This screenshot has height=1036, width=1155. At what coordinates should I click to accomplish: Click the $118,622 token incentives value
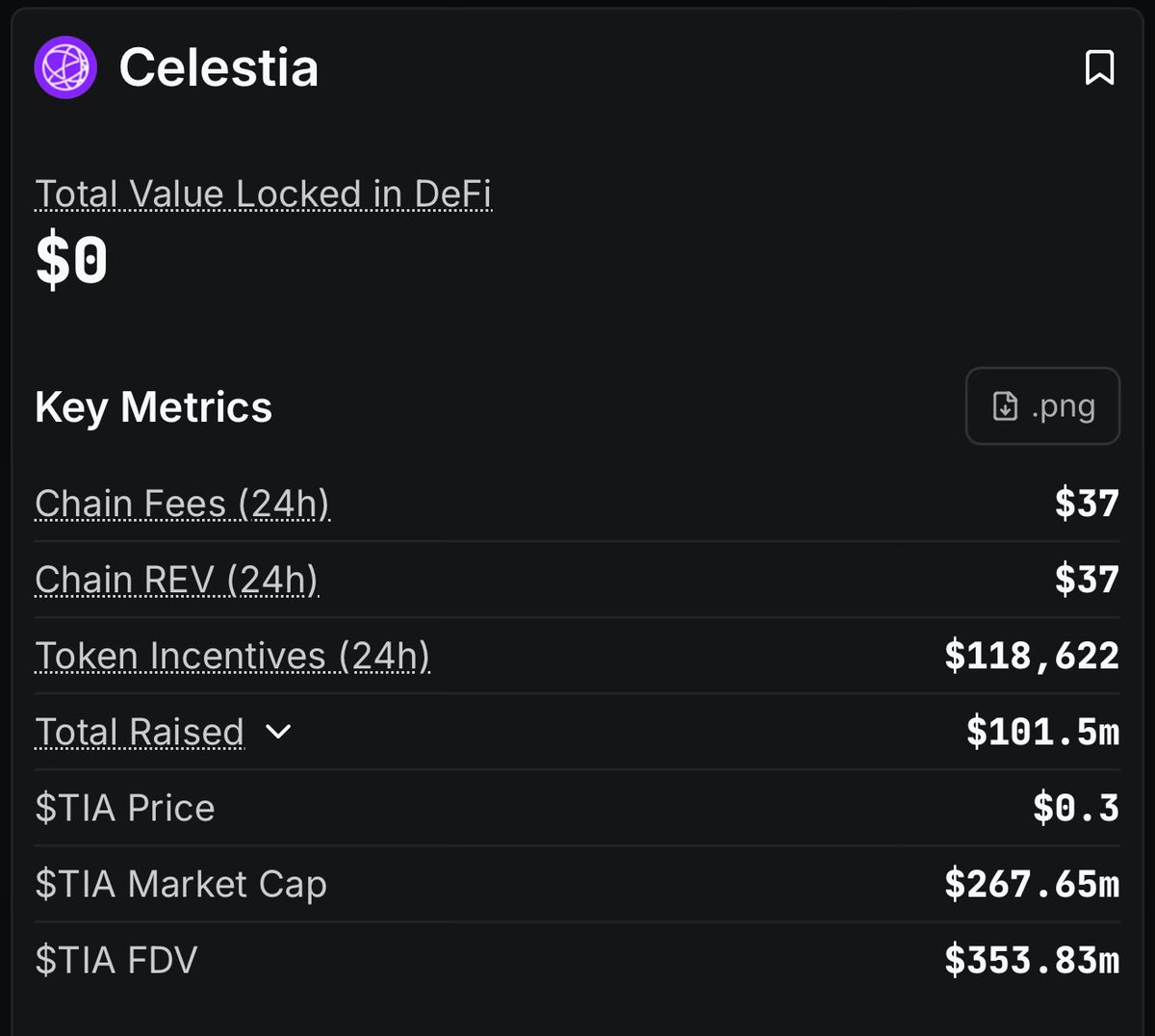1031,656
